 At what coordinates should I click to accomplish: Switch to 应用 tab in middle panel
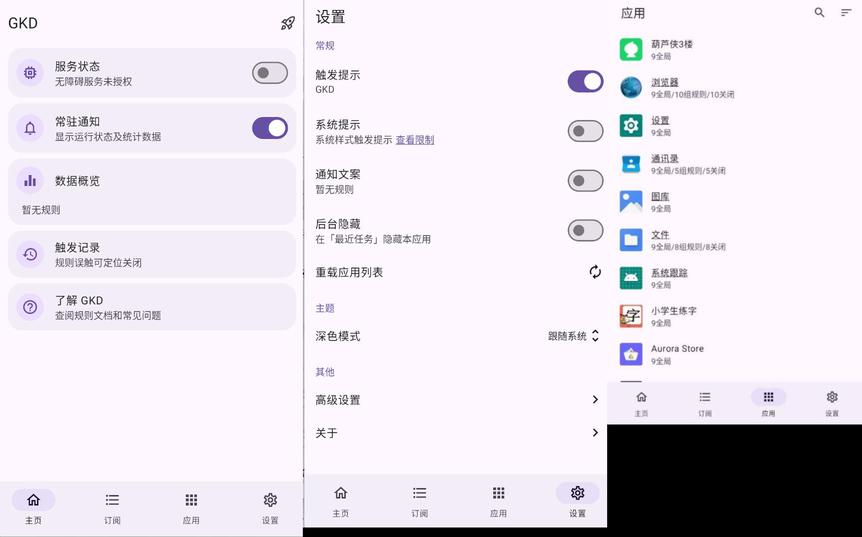click(x=498, y=499)
